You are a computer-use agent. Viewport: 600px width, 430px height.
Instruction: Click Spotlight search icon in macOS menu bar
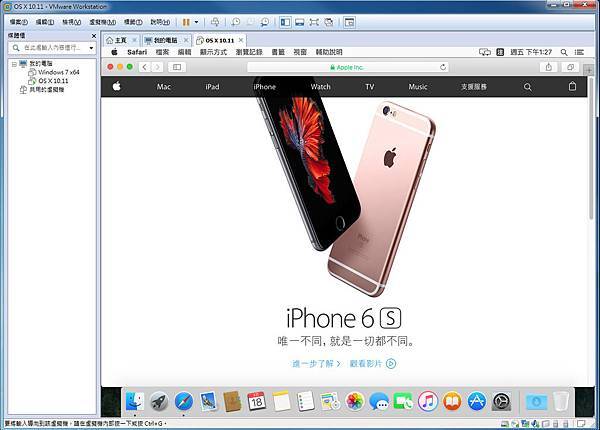click(564, 52)
